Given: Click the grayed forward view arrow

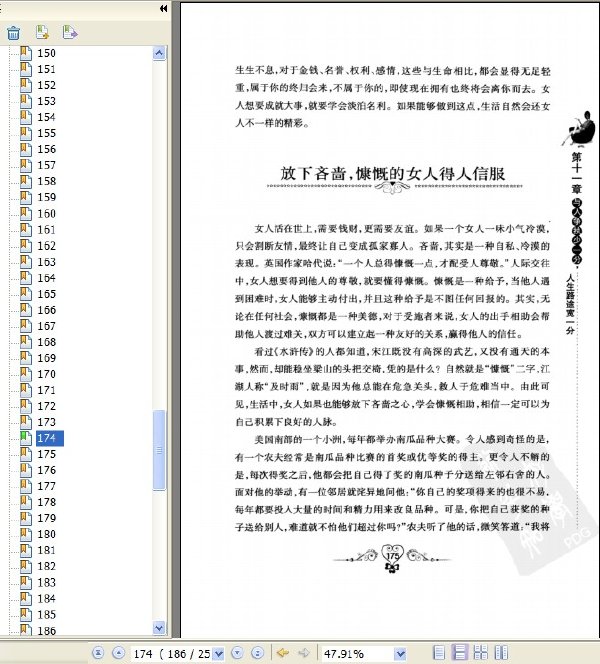Looking at the screenshot, I should click(304, 653).
